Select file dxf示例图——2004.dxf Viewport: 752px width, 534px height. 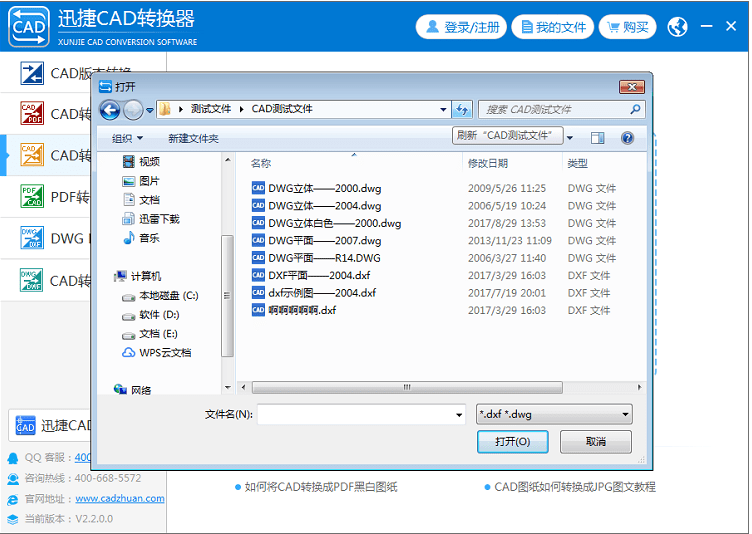click(314, 293)
